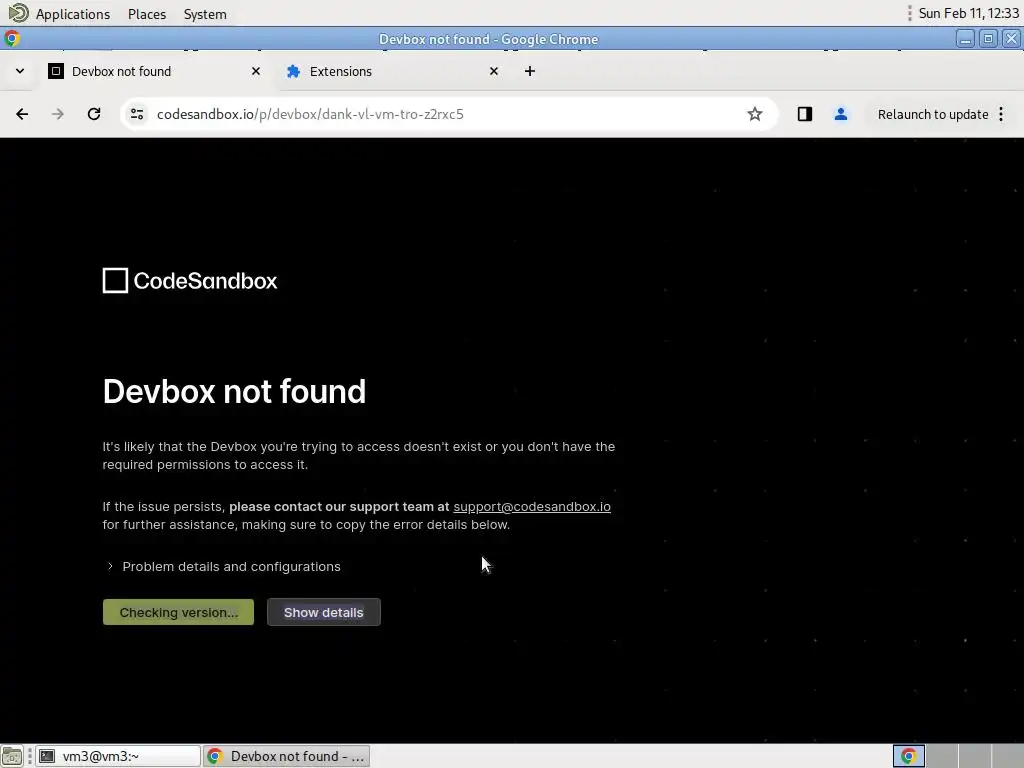The image size is (1024, 768).
Task: Switch to the vm3@vm3:~ terminal window
Action: coord(118,756)
